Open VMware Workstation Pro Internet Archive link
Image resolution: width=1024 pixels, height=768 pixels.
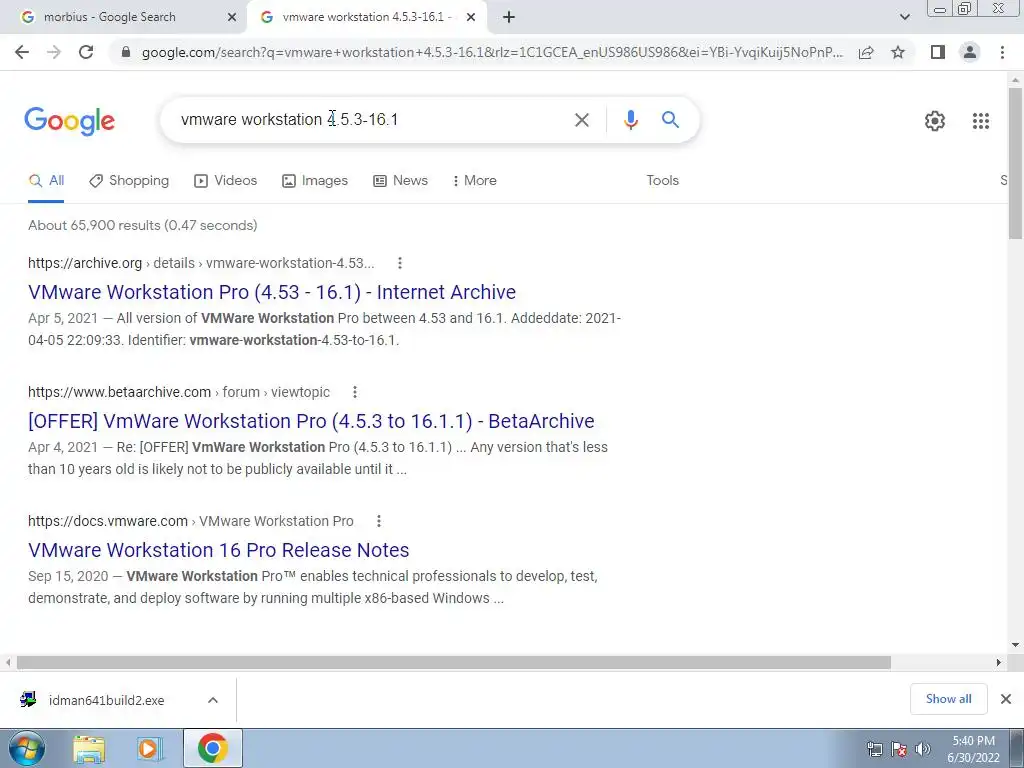tap(272, 292)
